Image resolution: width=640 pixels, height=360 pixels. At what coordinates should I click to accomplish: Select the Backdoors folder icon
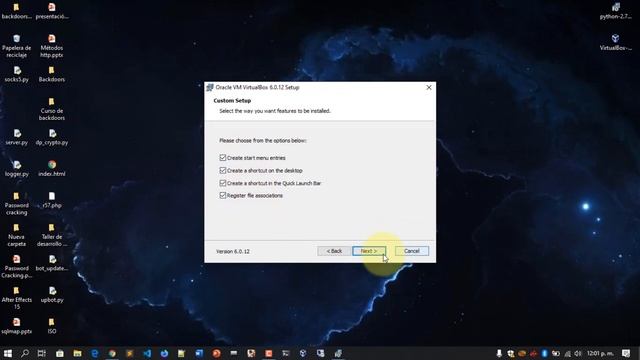pos(52,74)
